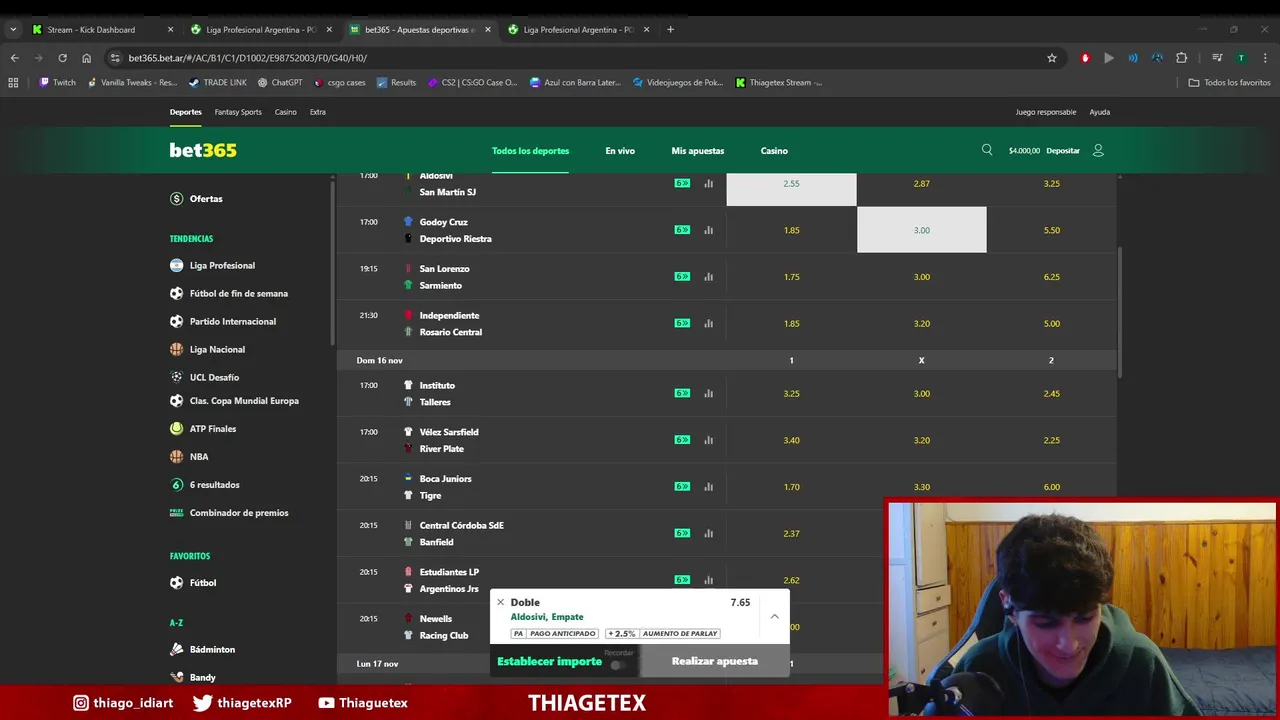This screenshot has width=1280, height=720.
Task: Open Todos los favoritos bookmarks folder
Action: [1229, 82]
